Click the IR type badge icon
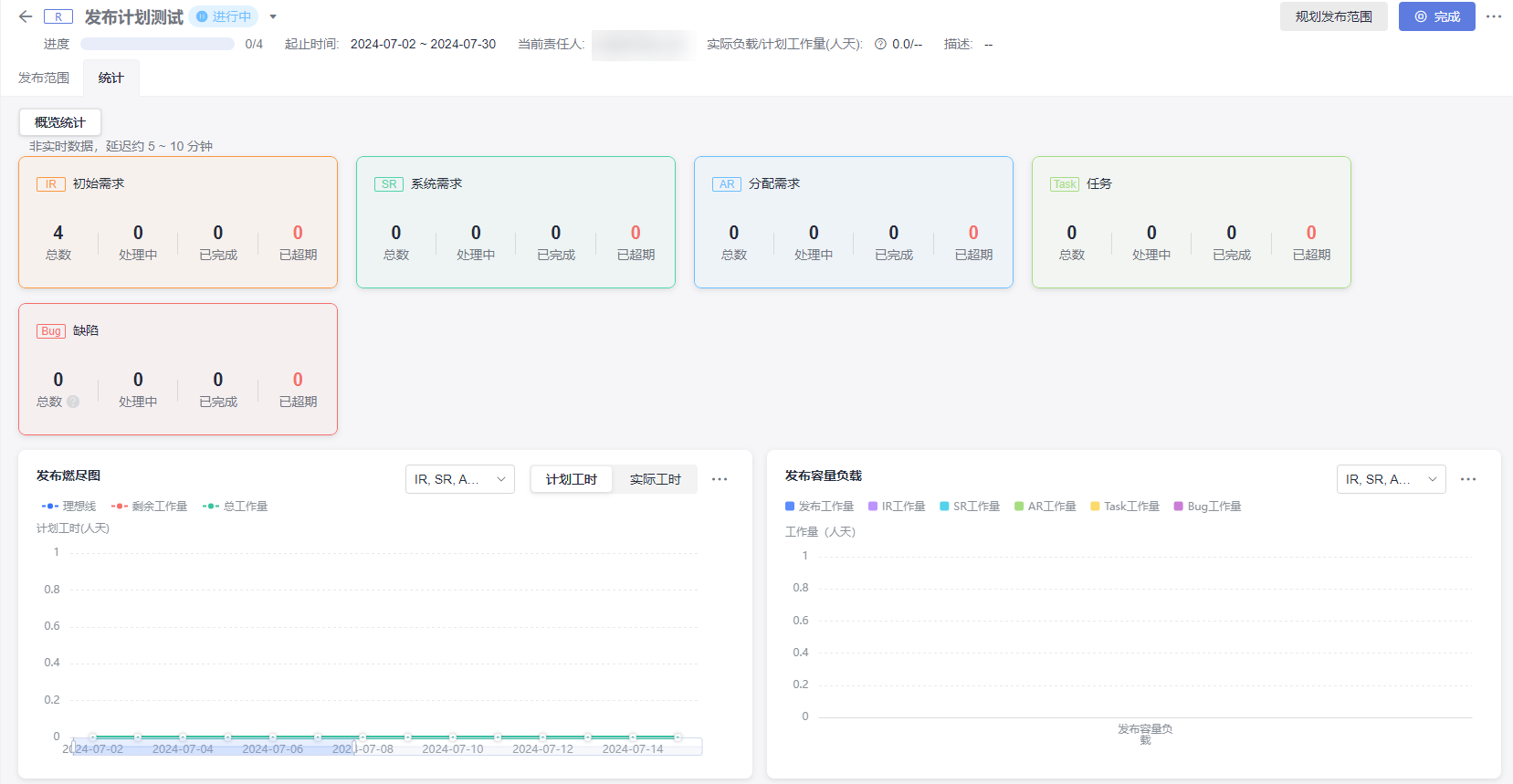1513x784 pixels. [51, 184]
